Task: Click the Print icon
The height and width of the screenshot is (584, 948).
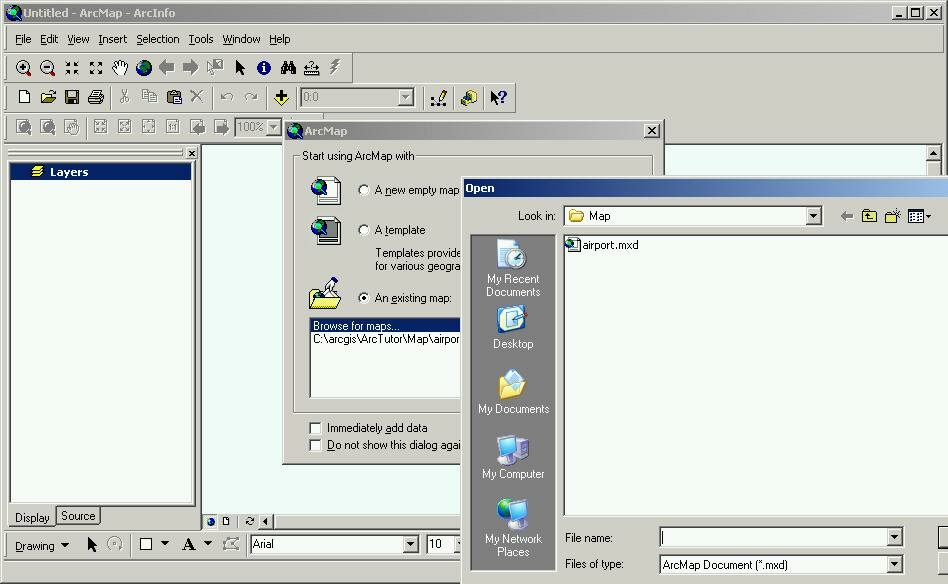Action: [96, 97]
